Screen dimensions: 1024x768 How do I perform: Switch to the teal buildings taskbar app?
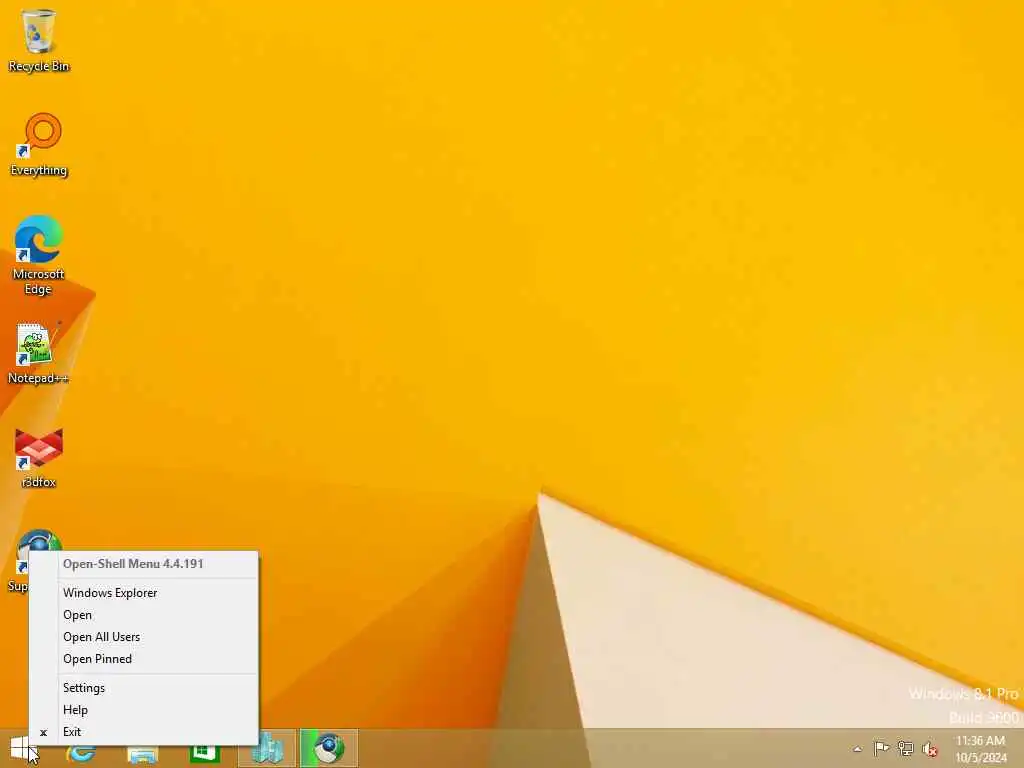[x=266, y=748]
